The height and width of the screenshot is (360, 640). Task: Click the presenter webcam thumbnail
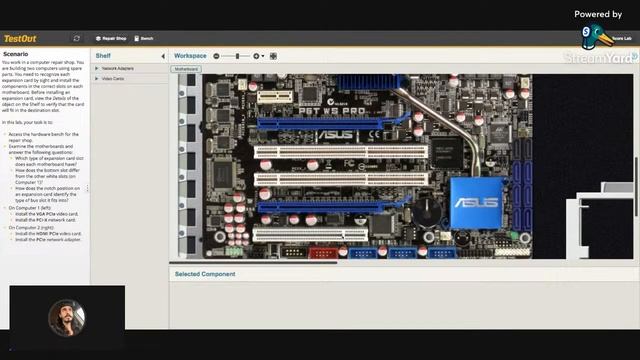[67, 318]
